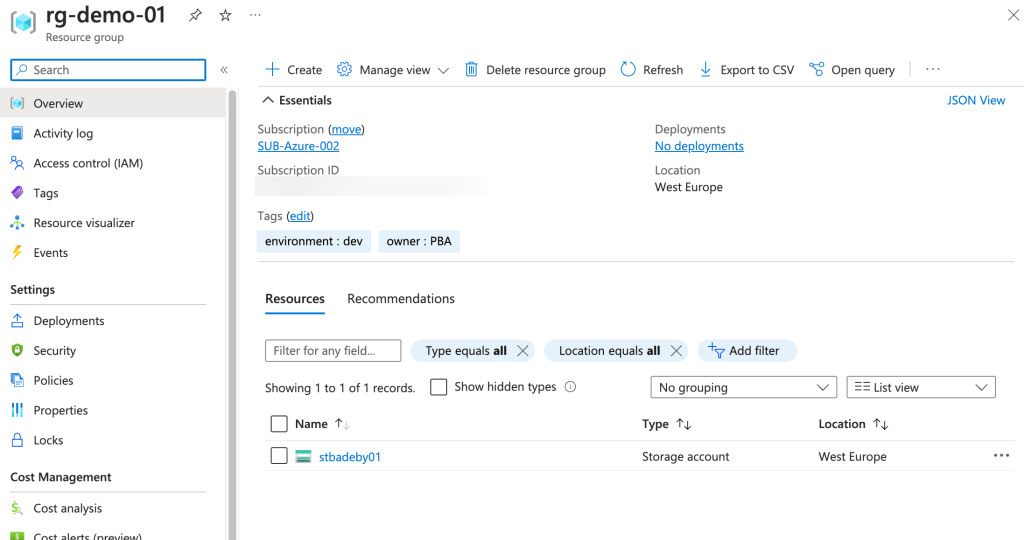This screenshot has height=540, width=1024.
Task: Tick the select-all checkbox in Name header
Action: click(x=279, y=424)
